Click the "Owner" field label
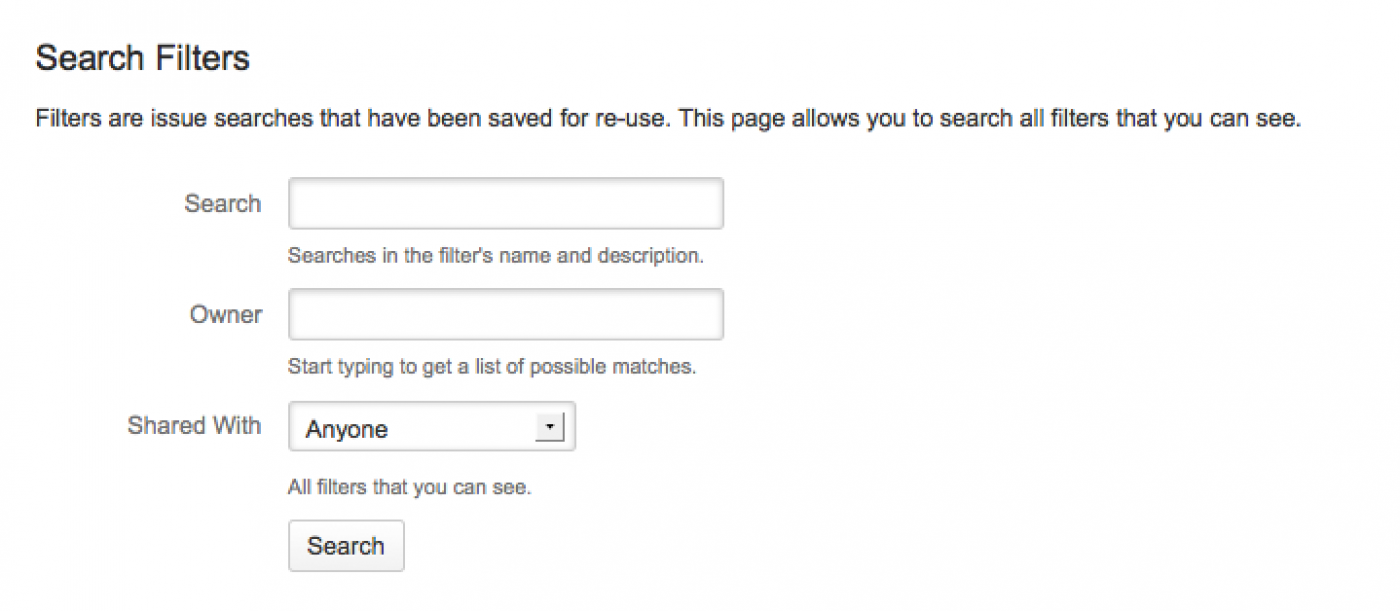This screenshot has height=611, width=1400. point(226,315)
